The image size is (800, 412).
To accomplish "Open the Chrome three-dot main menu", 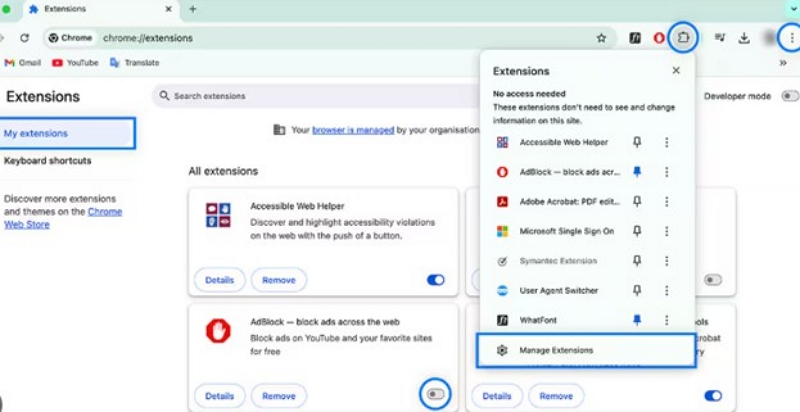I will (791, 38).
